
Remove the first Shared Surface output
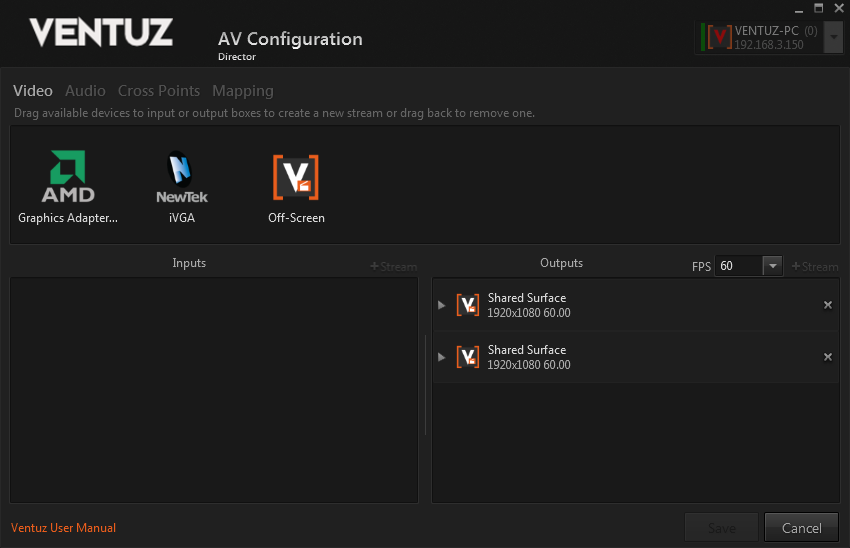827,305
